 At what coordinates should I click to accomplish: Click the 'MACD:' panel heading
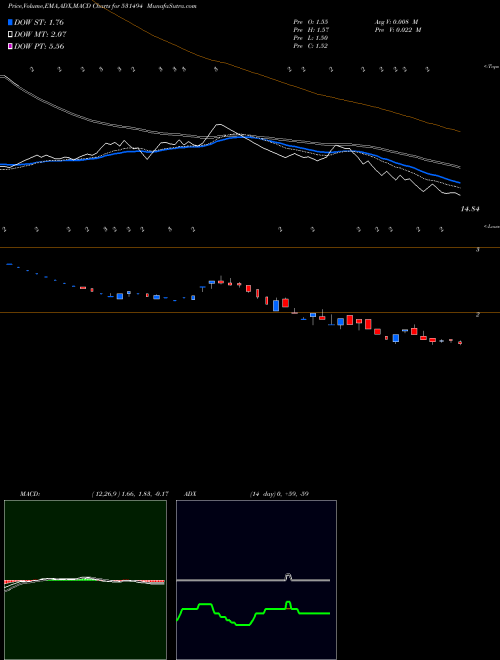point(30,494)
